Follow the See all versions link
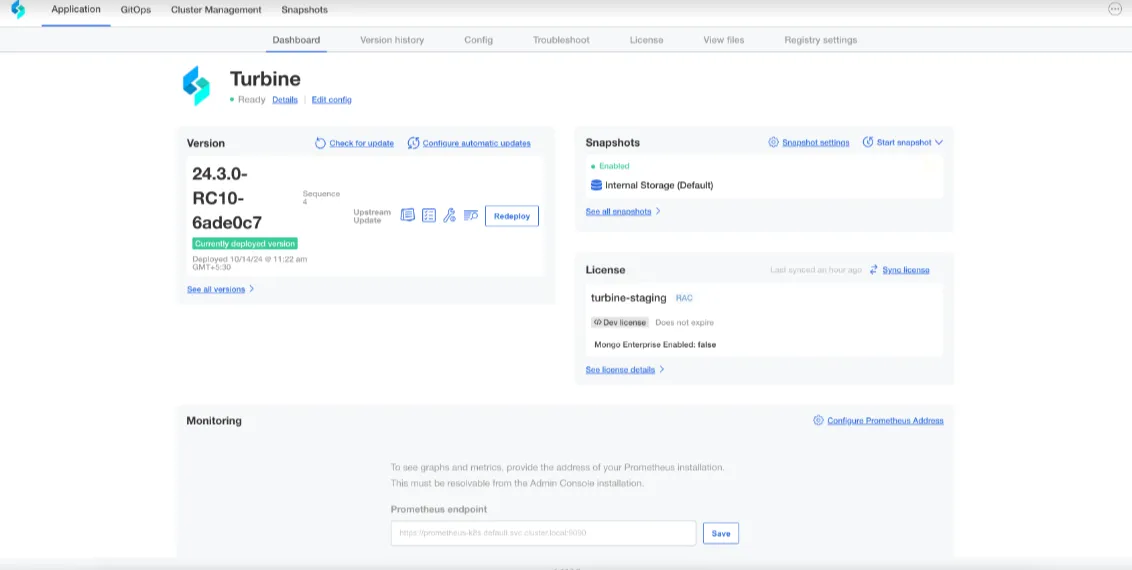 click(216, 289)
